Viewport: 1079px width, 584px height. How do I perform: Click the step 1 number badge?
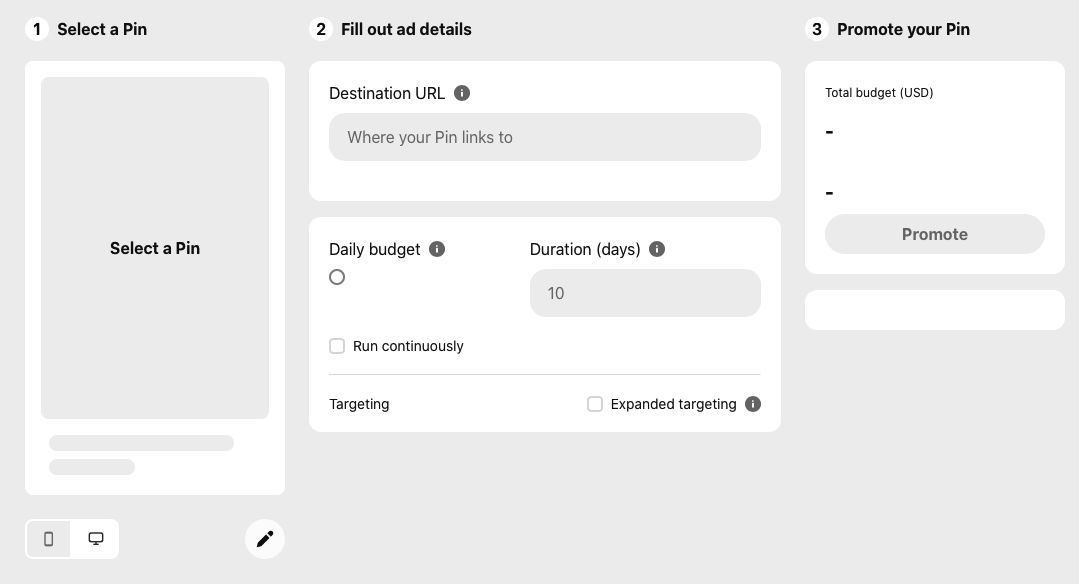point(37,29)
